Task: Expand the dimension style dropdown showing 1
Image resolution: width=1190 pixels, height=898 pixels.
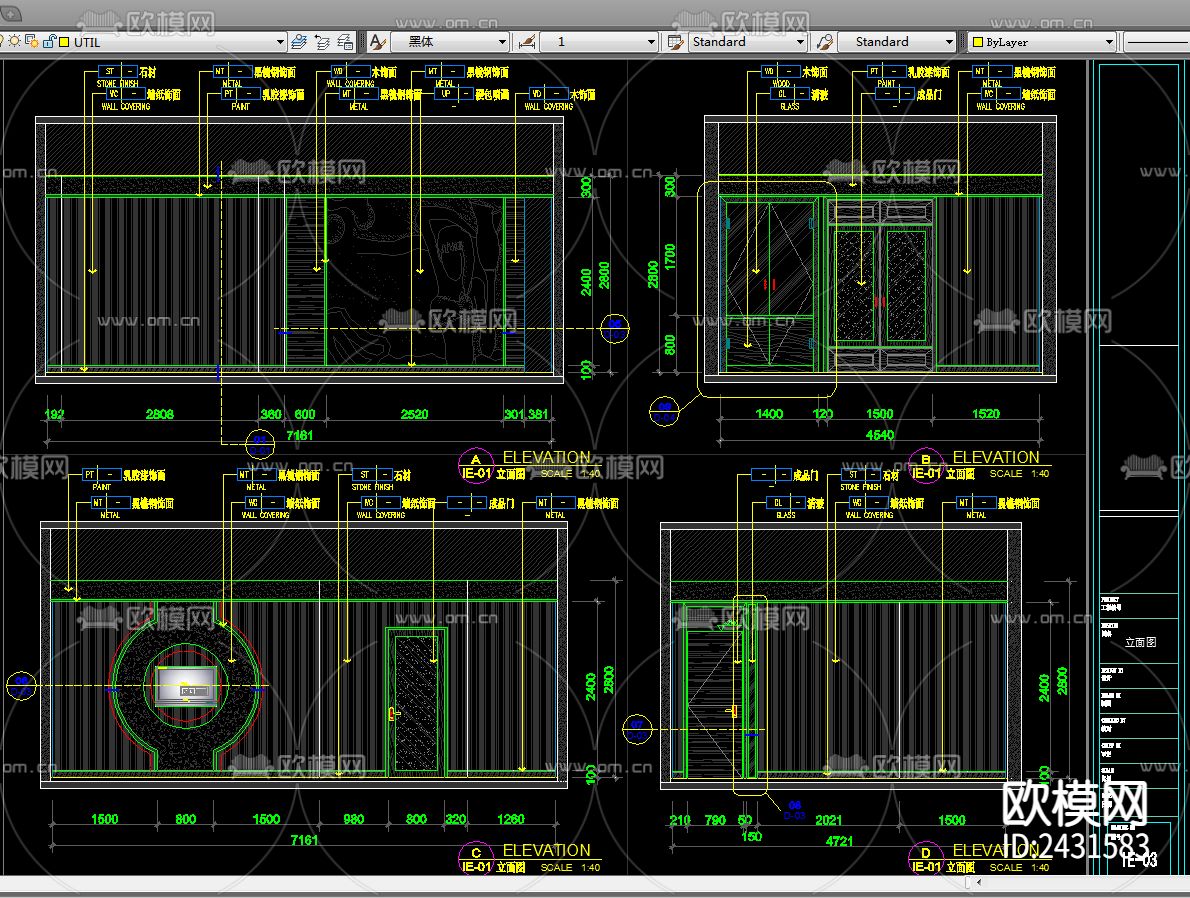Action: point(651,42)
